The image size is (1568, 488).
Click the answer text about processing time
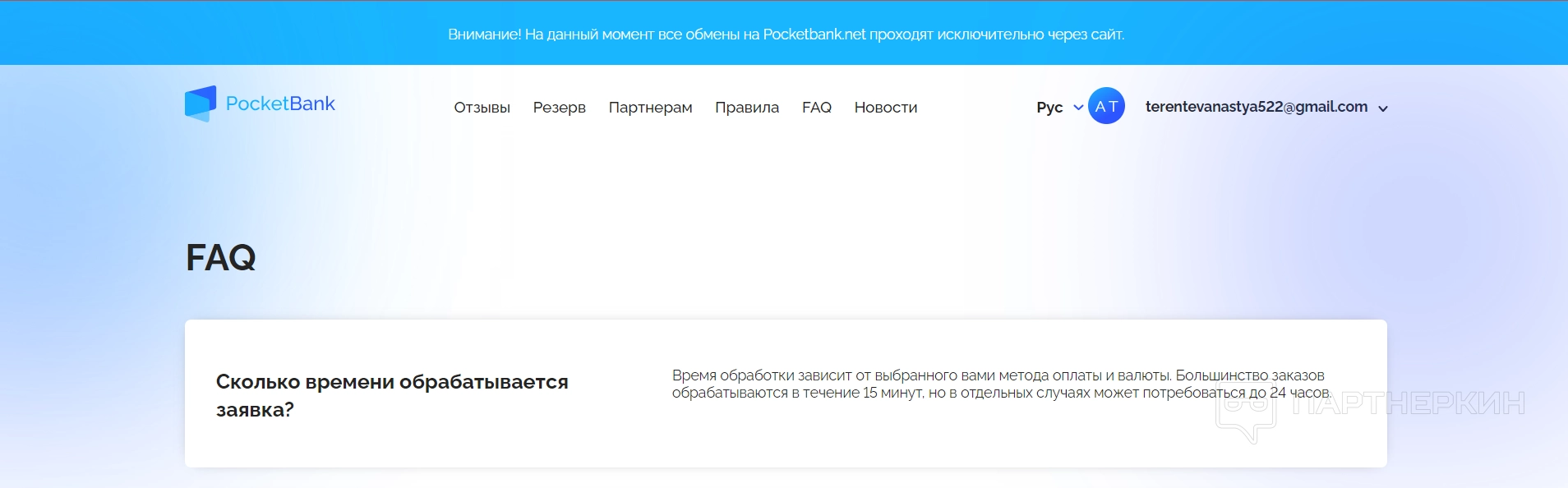[x=1000, y=384]
